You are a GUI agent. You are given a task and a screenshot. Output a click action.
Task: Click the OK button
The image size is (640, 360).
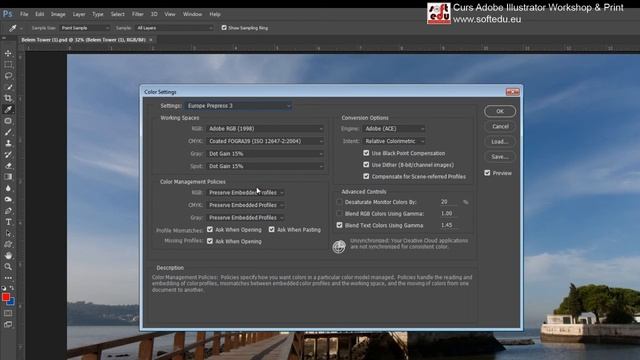(x=500, y=111)
